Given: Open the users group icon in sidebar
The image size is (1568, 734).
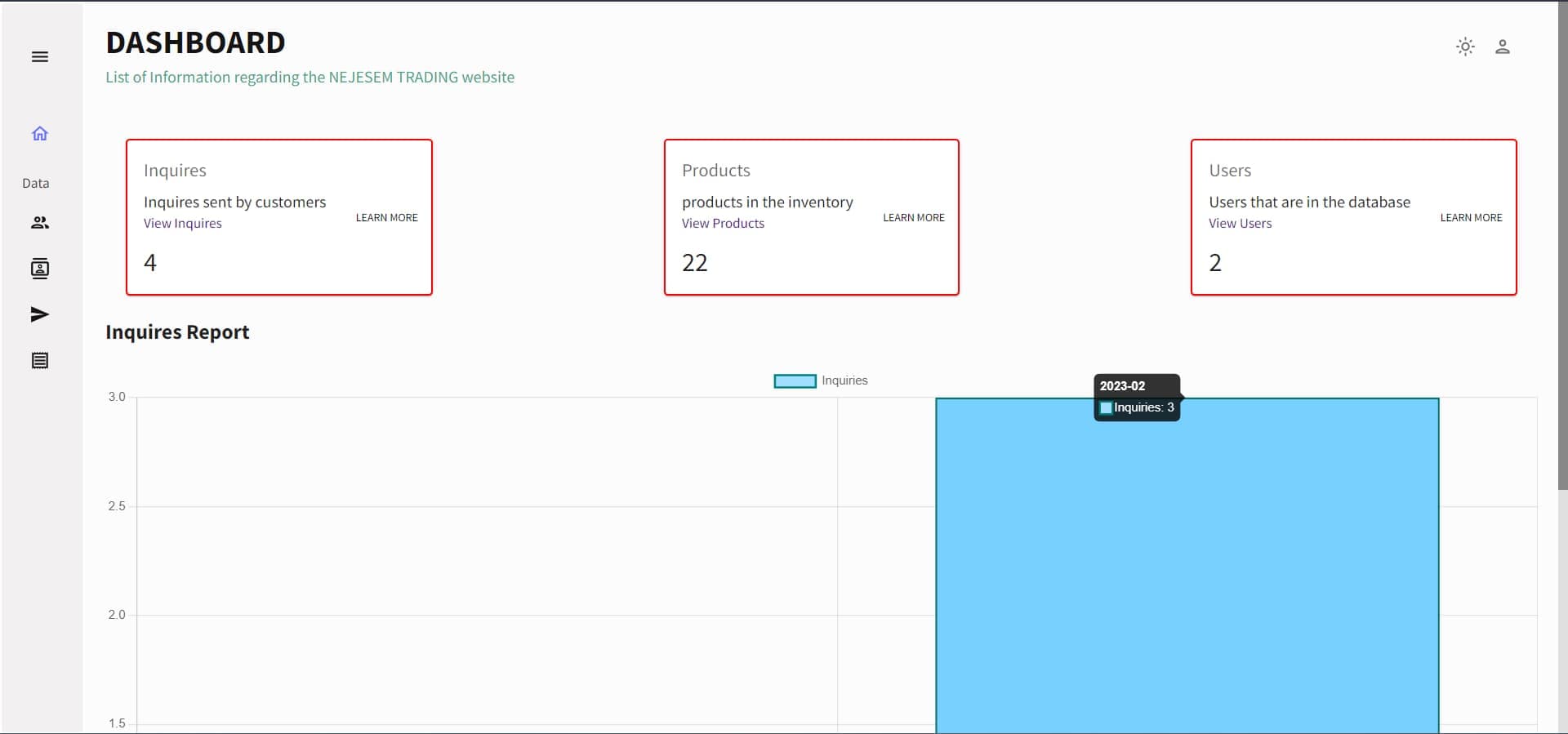Looking at the screenshot, I should [39, 222].
